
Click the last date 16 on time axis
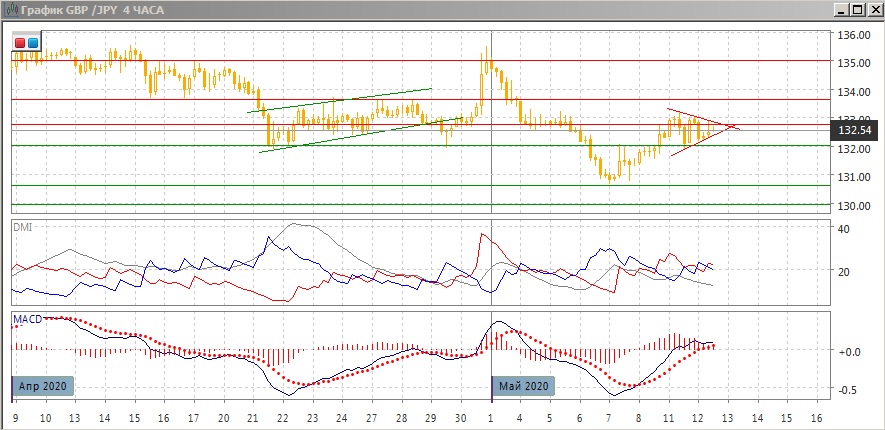coord(817,418)
